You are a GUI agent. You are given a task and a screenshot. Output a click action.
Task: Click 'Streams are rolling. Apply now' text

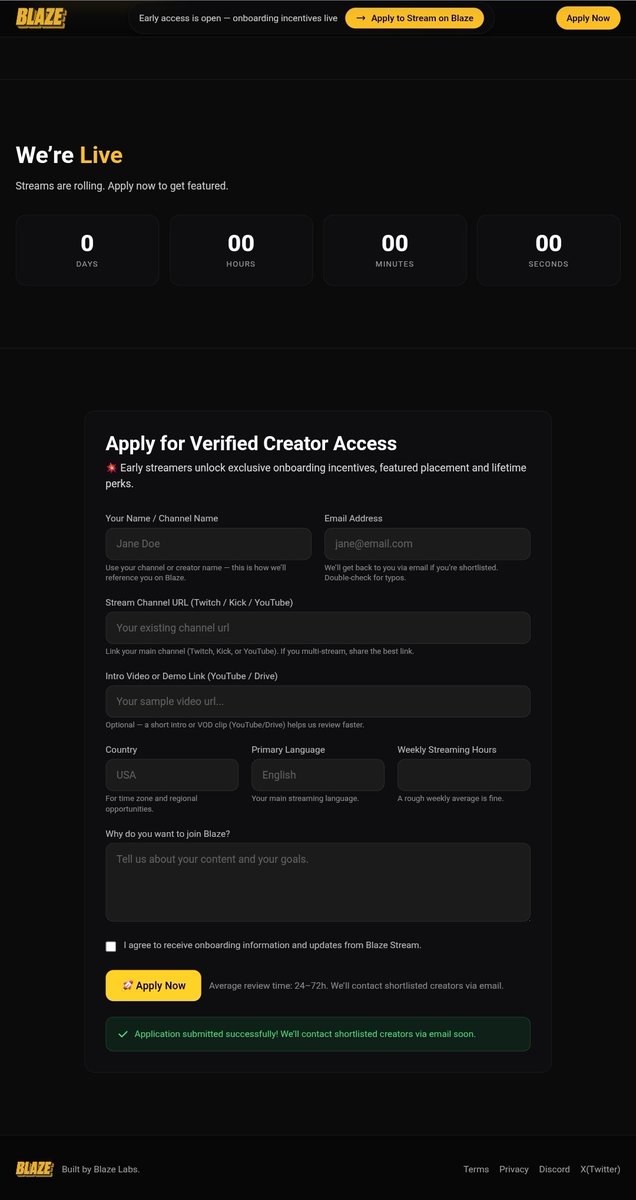point(122,186)
